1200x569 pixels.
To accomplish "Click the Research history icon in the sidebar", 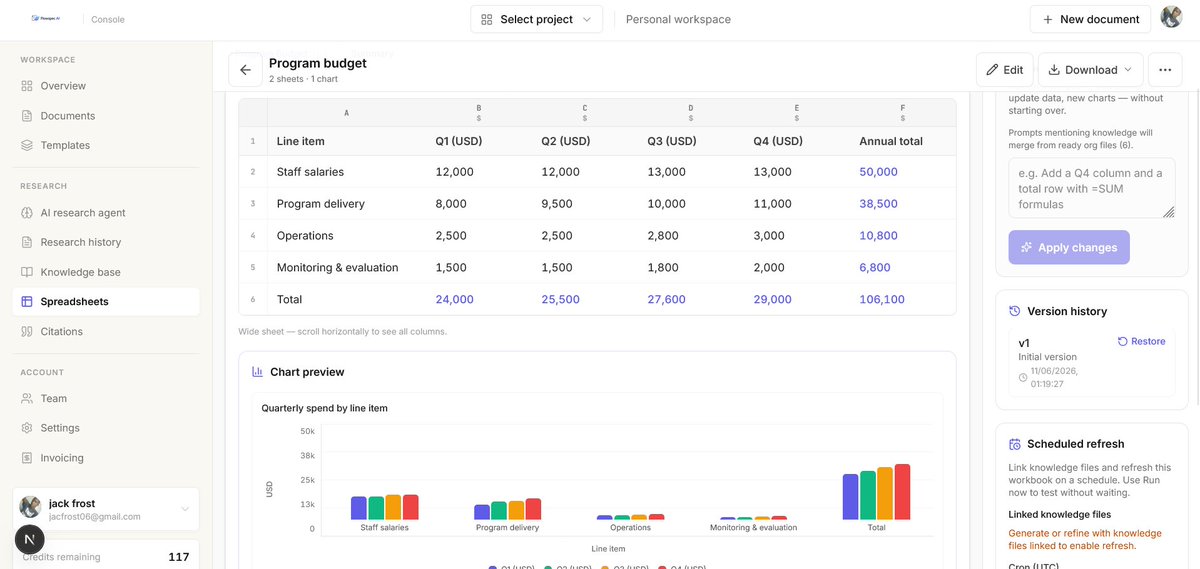I will point(27,242).
